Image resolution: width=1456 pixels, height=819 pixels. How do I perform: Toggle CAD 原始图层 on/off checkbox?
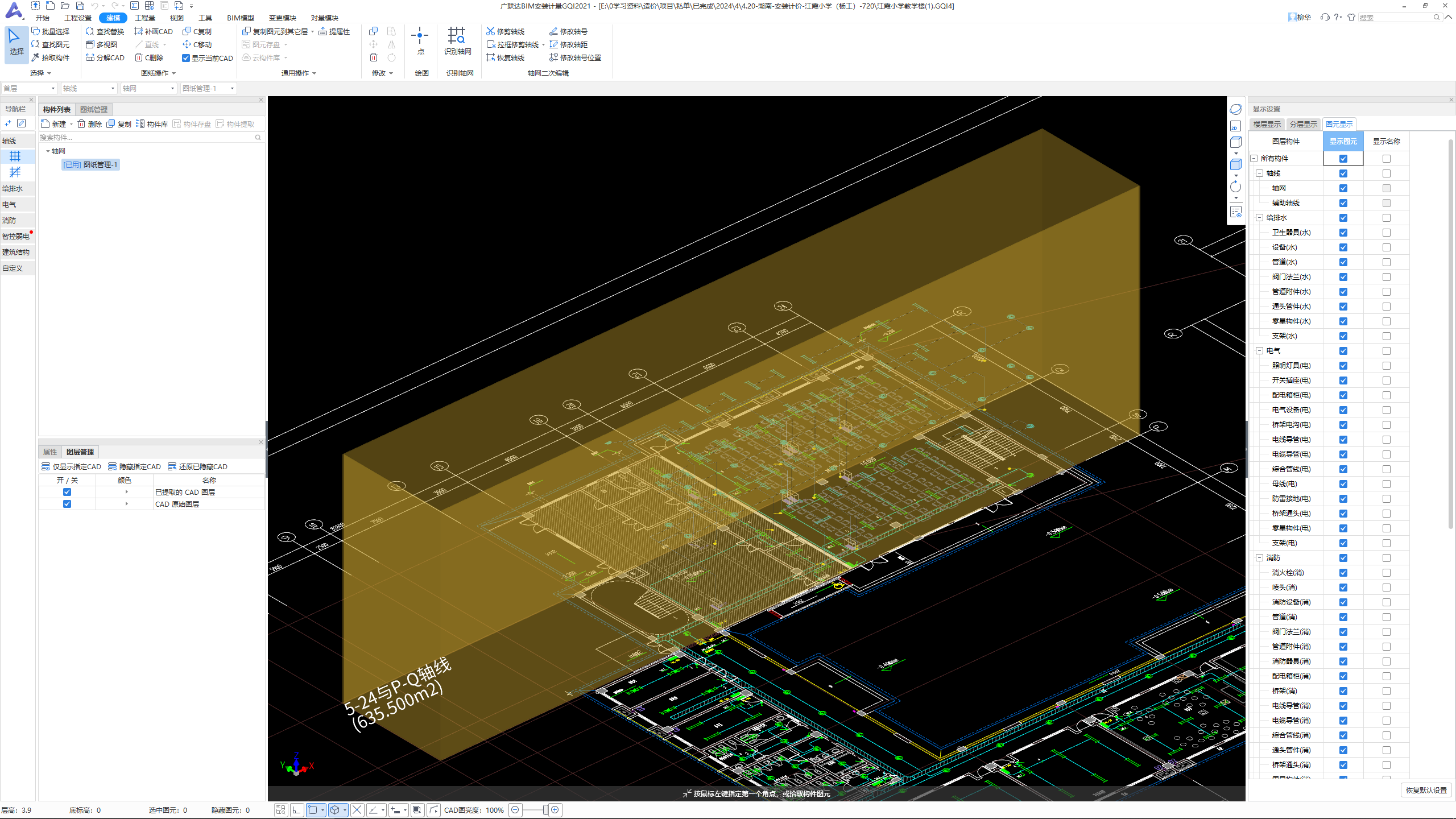click(67, 504)
